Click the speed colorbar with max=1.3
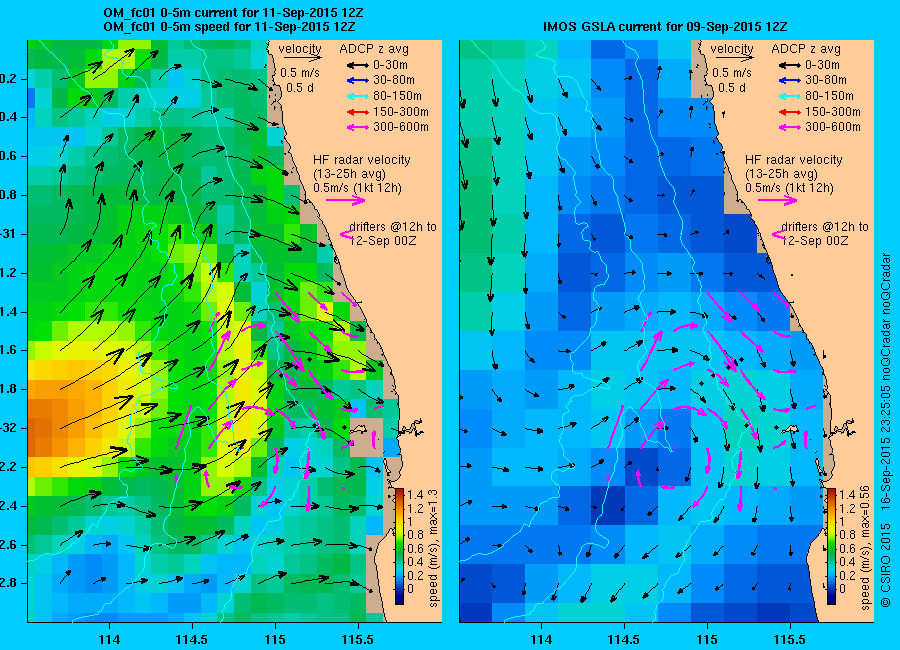Viewport: 900px width, 650px height. pos(399,546)
